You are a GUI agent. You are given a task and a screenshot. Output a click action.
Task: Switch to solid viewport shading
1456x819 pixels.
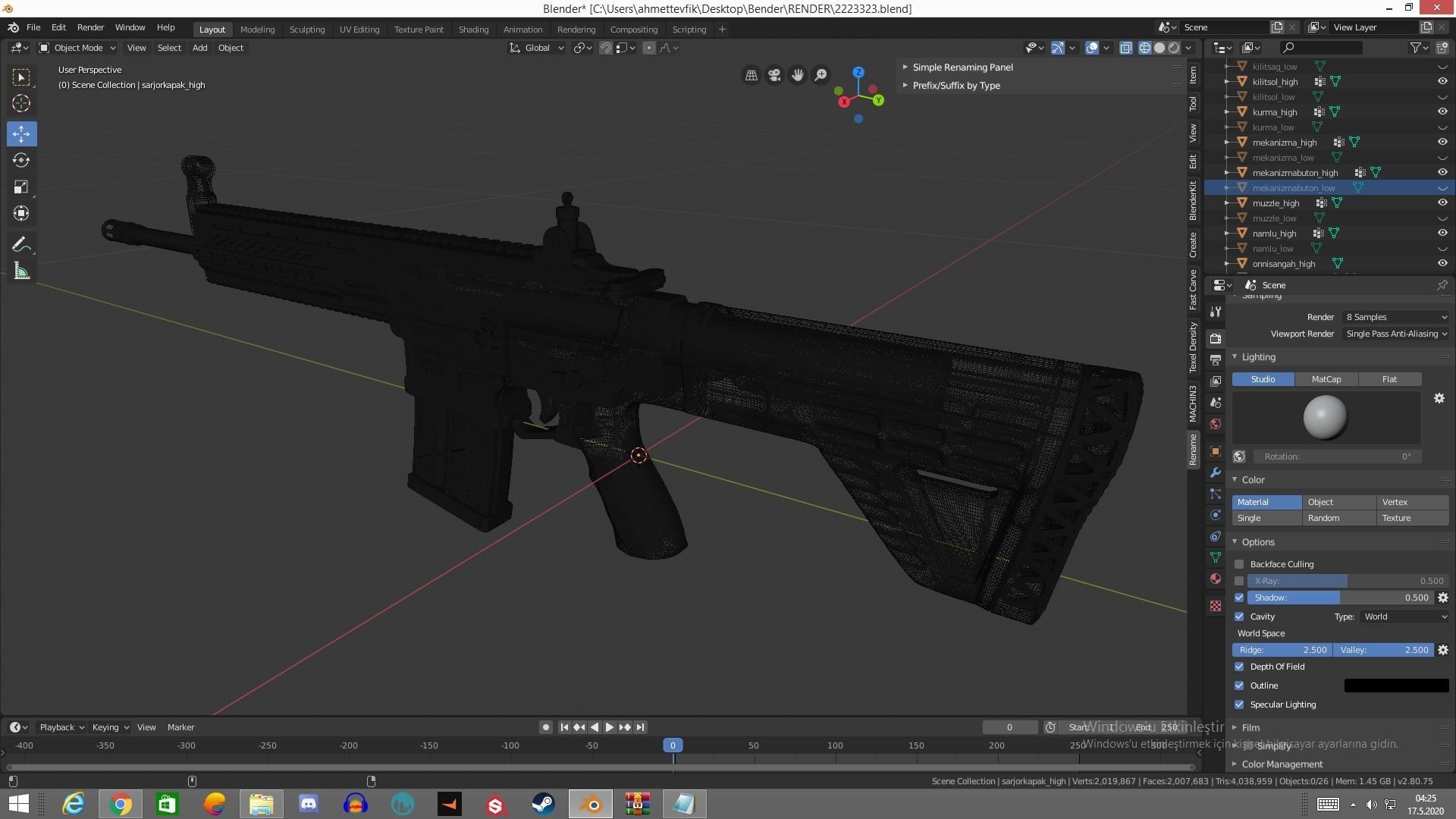coord(1159,48)
